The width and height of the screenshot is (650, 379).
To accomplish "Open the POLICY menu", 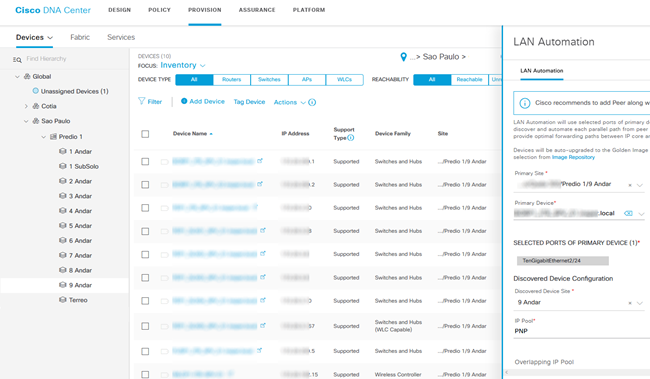I will 159,10.
